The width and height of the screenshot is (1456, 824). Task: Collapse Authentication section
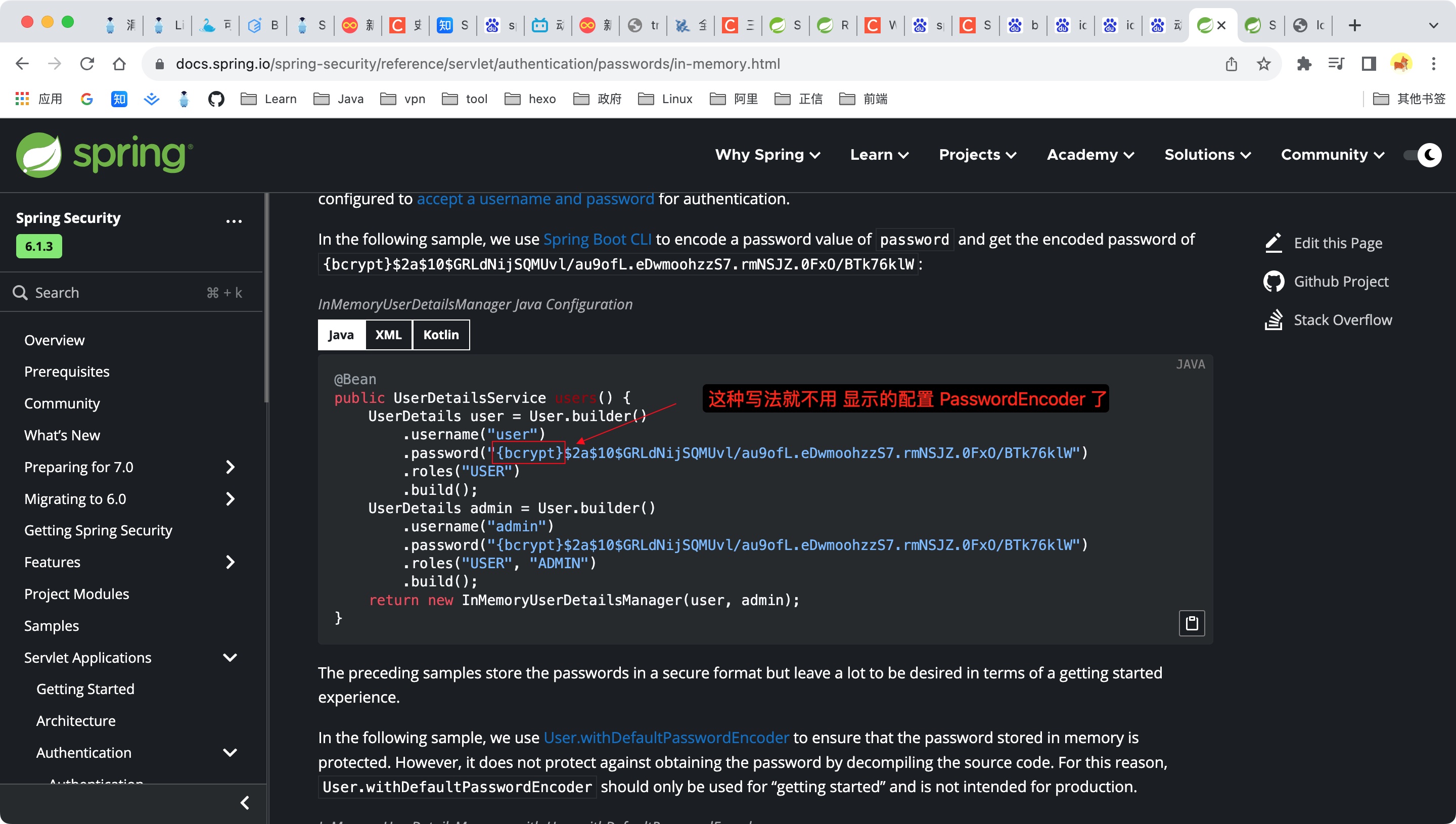click(x=230, y=752)
